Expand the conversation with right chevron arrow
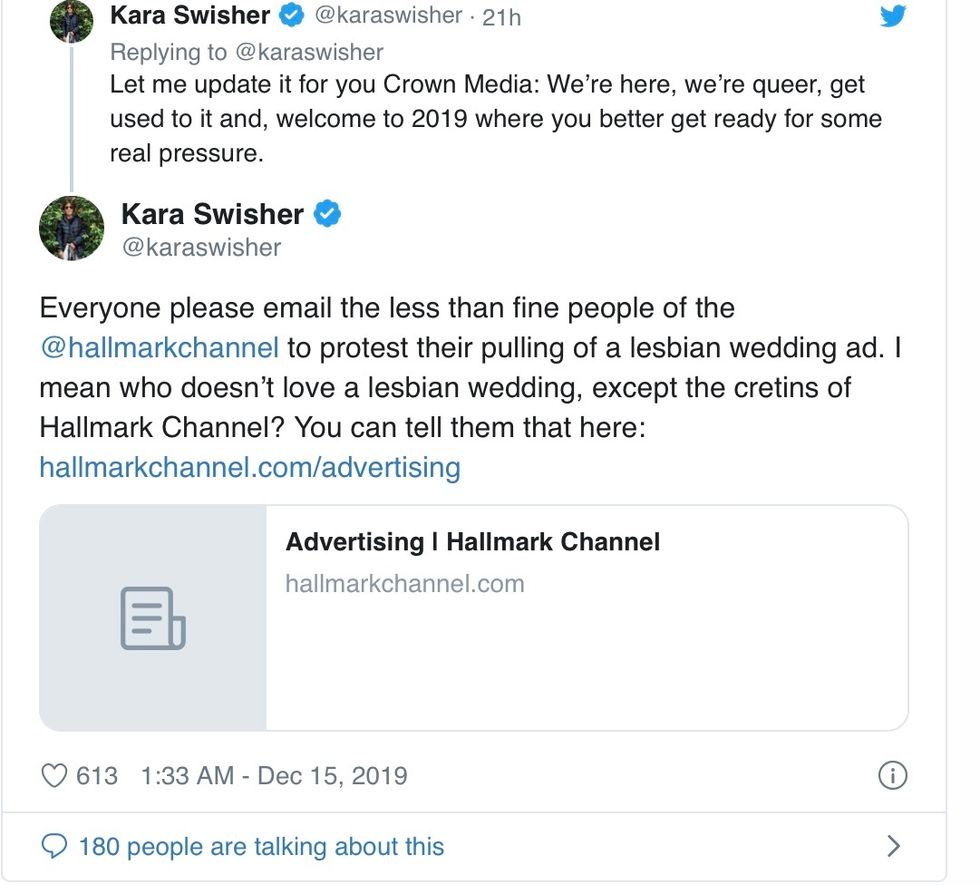This screenshot has width=980, height=885. pyautogui.click(x=894, y=846)
